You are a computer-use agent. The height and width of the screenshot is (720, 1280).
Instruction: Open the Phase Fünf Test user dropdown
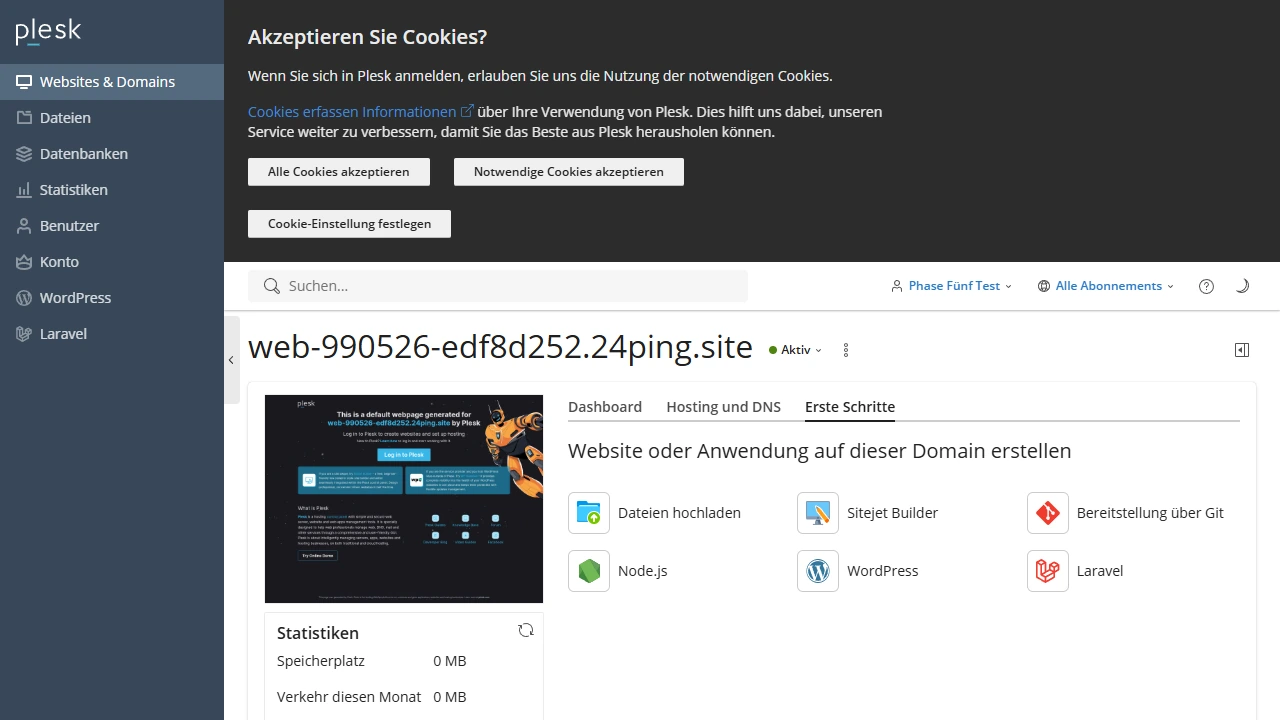pos(951,286)
